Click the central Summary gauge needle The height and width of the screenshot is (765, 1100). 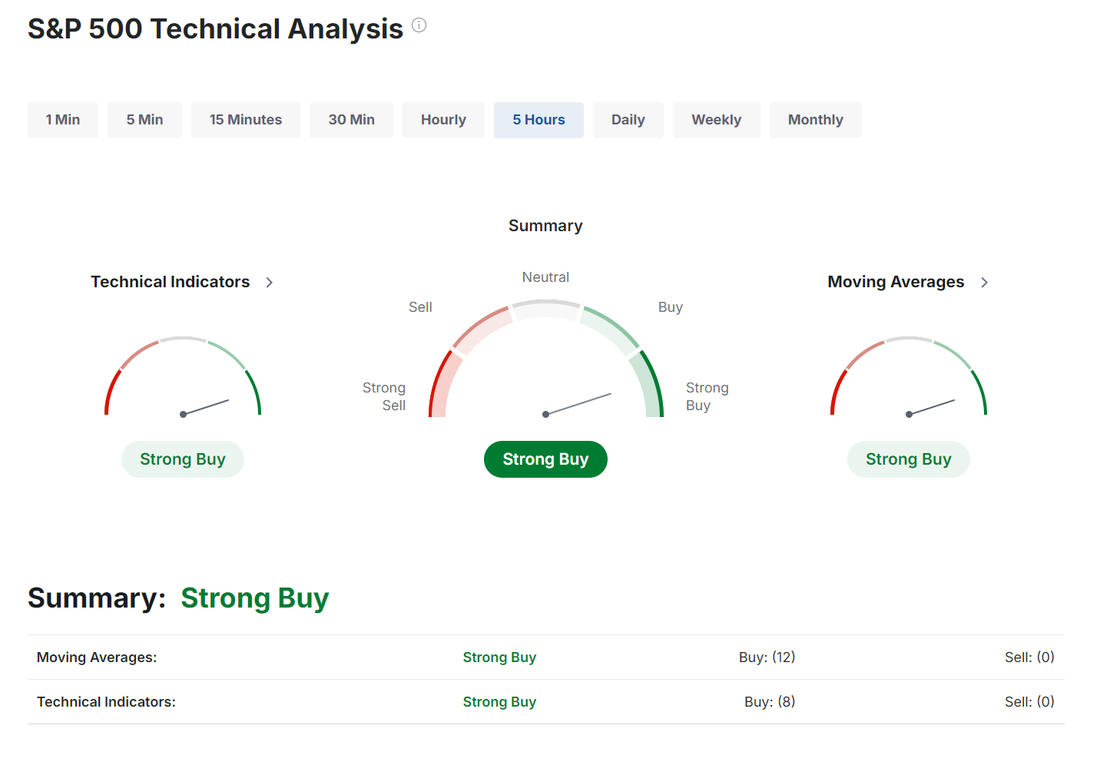(x=578, y=404)
